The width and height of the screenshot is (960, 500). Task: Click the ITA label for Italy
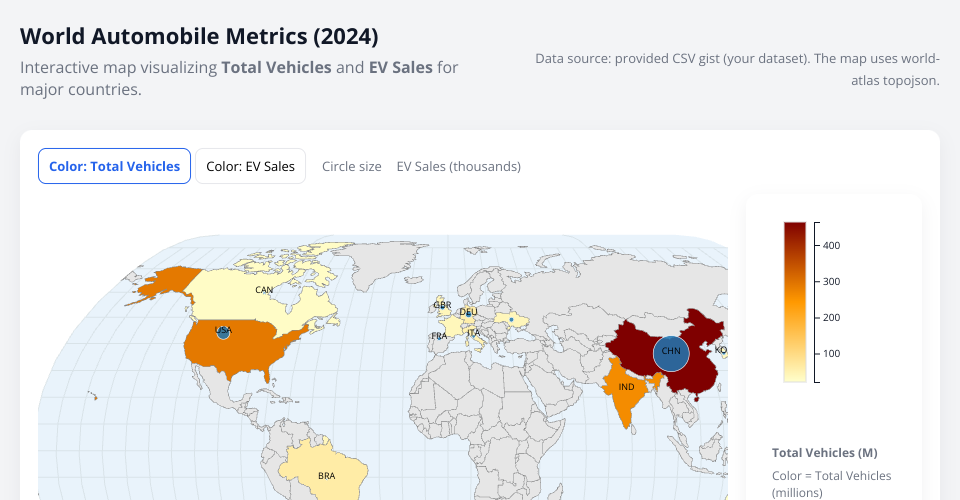point(473,333)
